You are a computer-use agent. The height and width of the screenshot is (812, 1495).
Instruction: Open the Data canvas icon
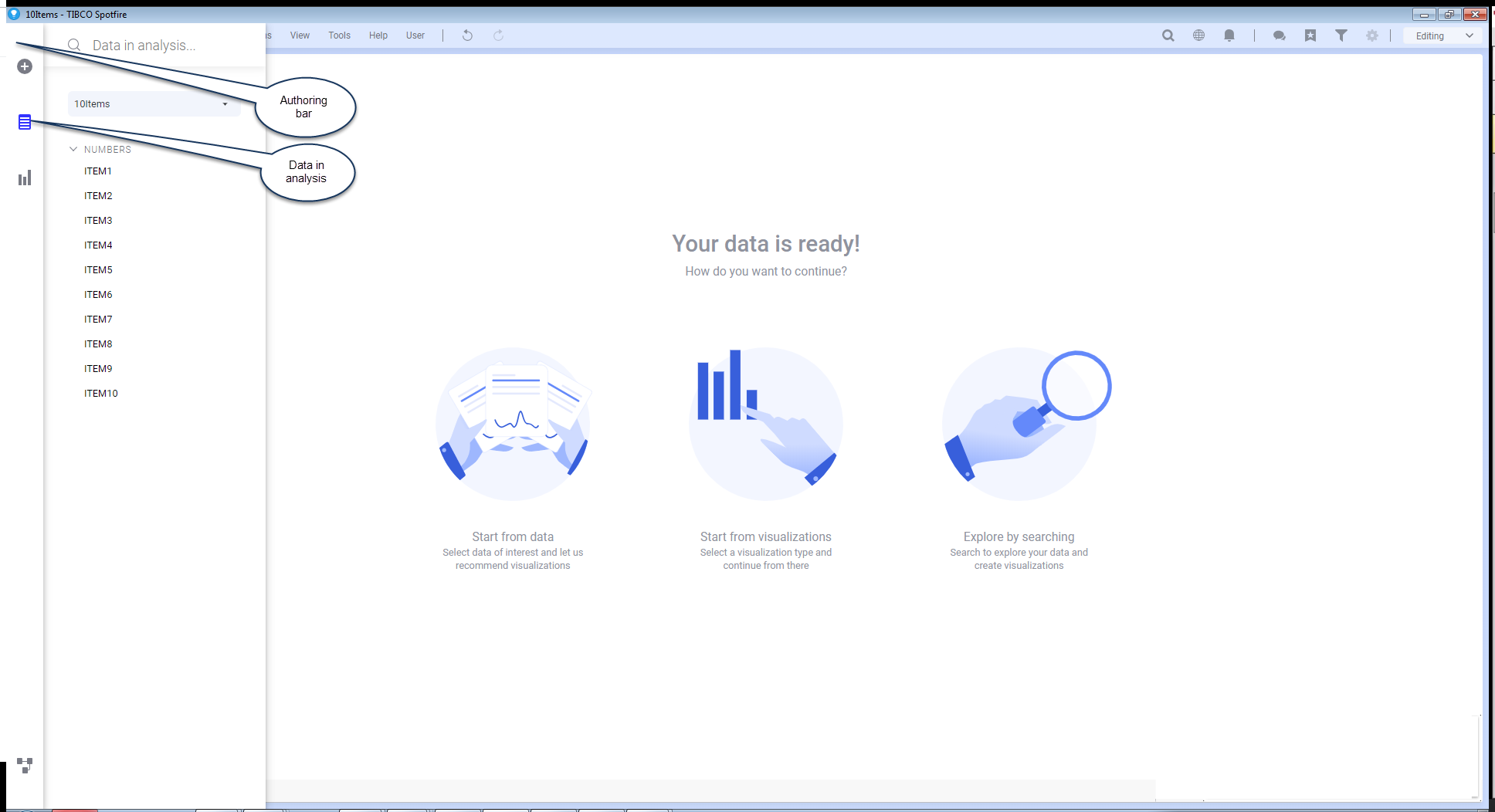[x=25, y=765]
